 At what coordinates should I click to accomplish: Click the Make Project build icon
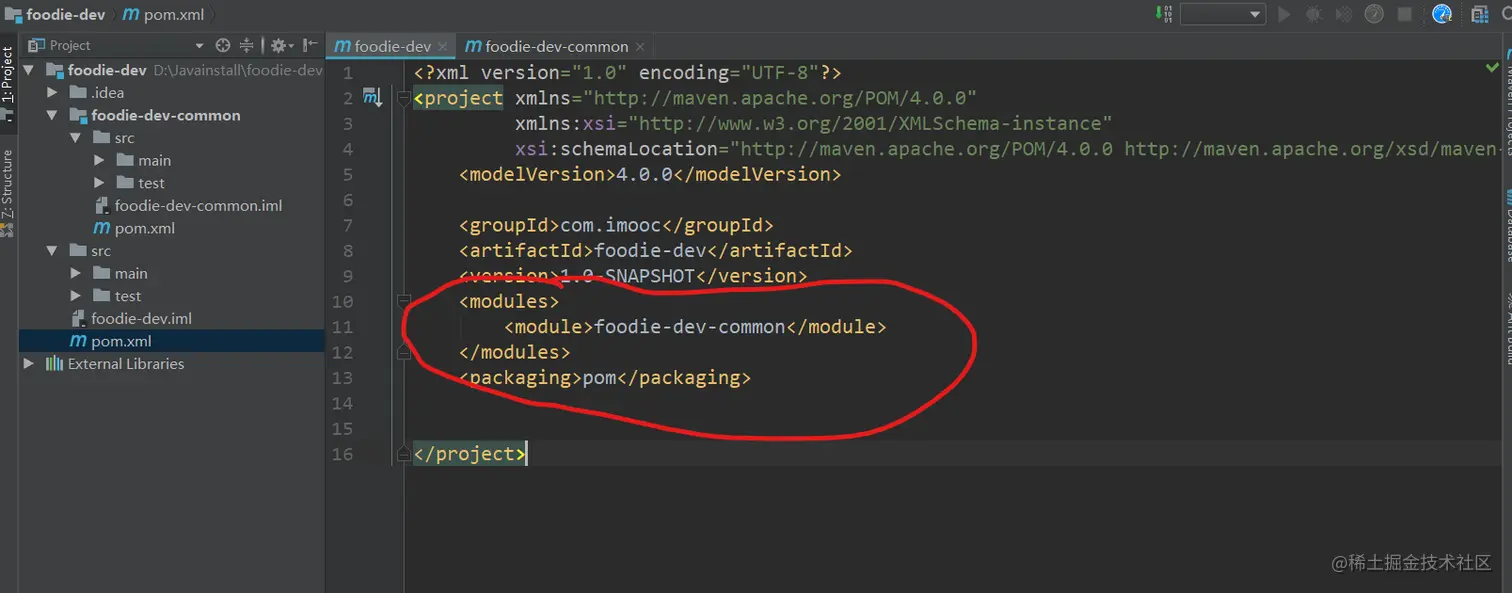coord(1163,14)
